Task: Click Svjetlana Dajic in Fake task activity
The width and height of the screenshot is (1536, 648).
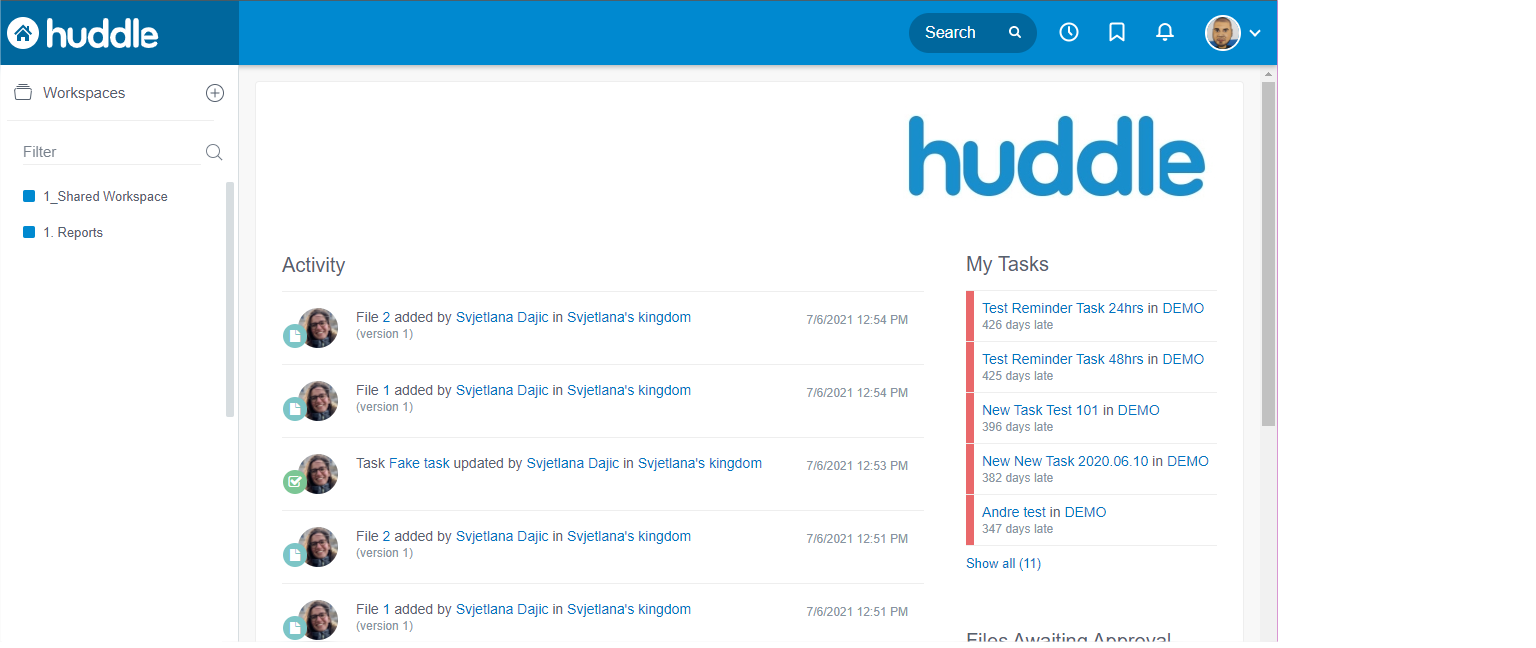Action: tap(573, 463)
